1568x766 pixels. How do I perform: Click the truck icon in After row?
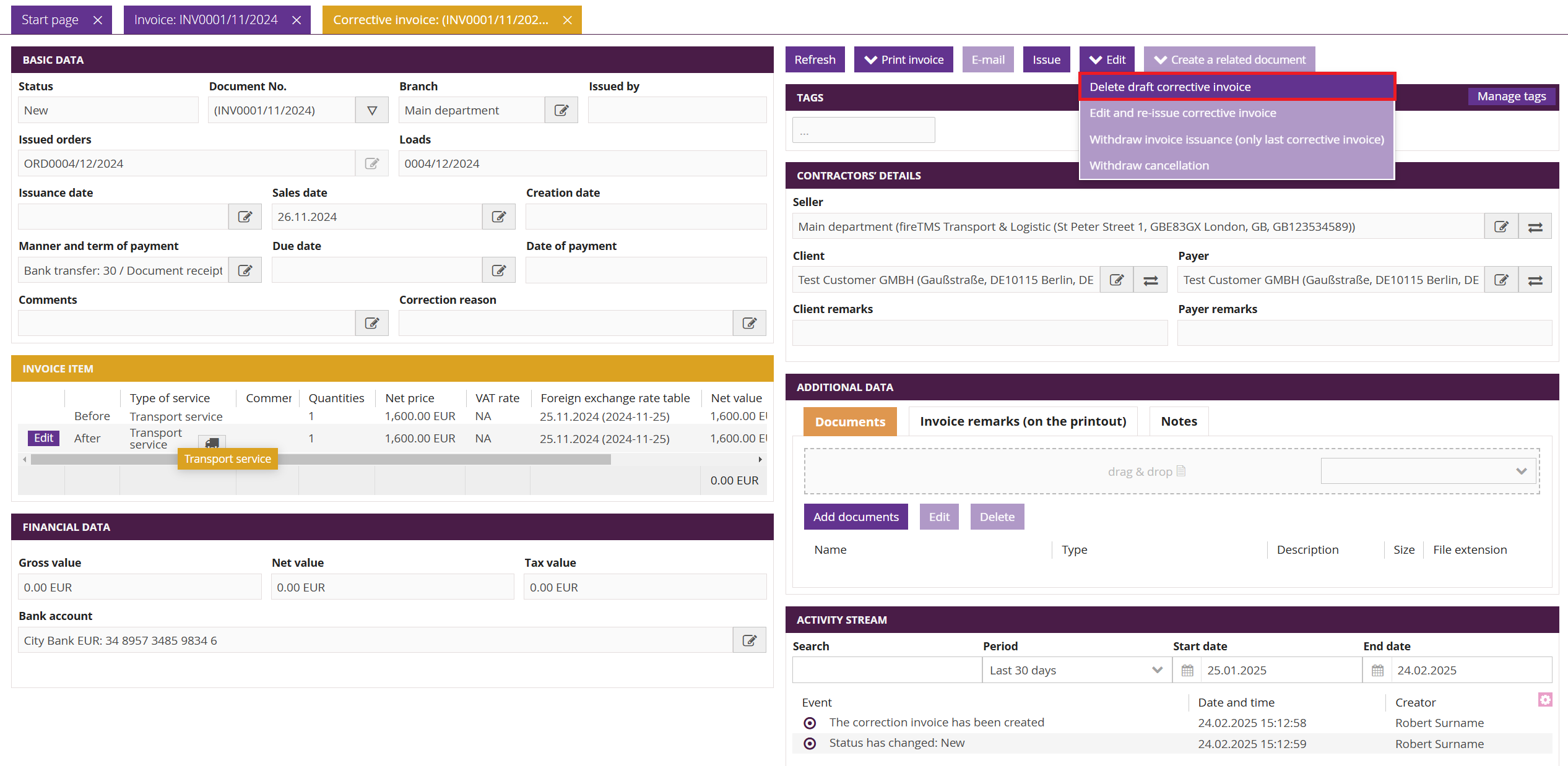point(212,442)
